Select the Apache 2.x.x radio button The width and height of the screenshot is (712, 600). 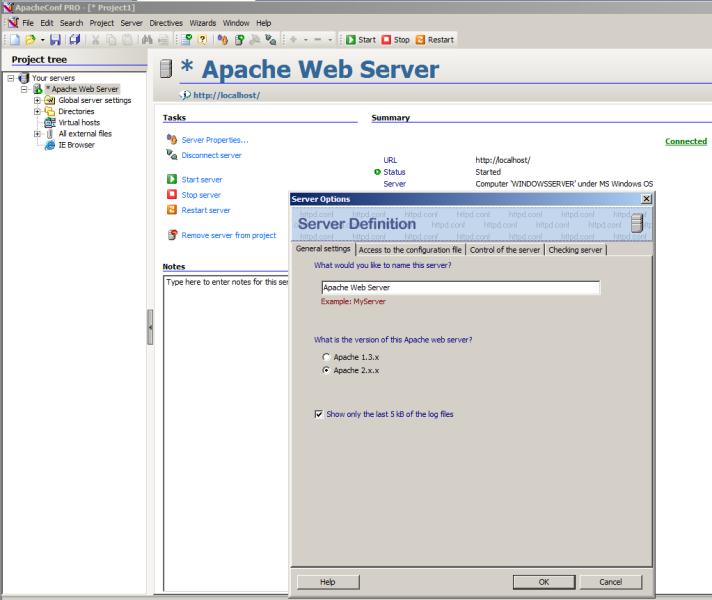pyautogui.click(x=326, y=371)
